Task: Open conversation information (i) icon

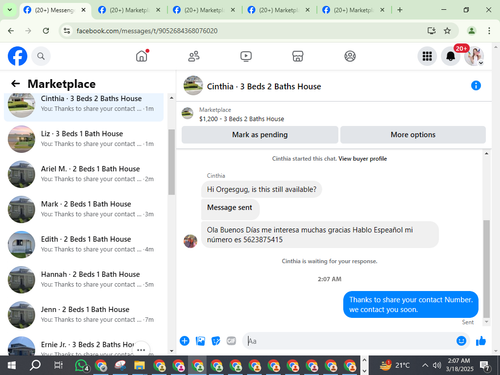Action: [x=476, y=86]
